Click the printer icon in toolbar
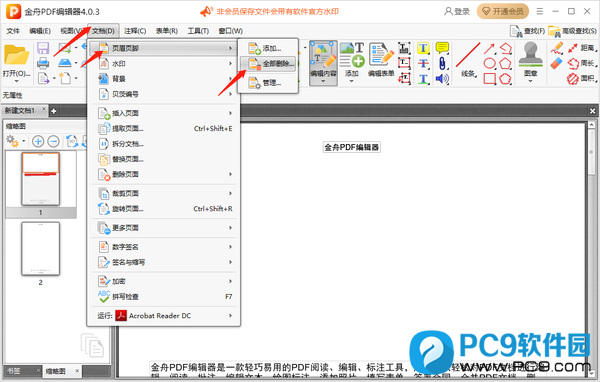This screenshot has width=600, height=382. 43,63
